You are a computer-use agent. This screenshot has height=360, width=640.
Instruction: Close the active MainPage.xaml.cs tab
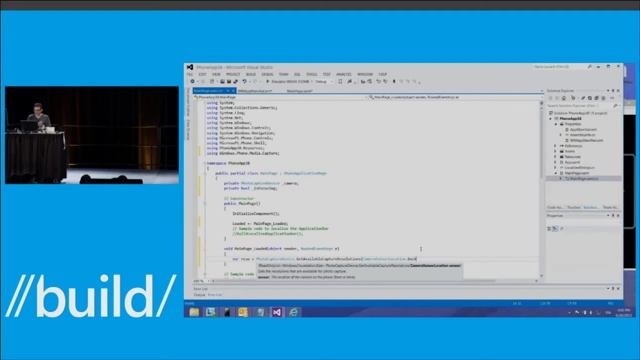coord(233,91)
